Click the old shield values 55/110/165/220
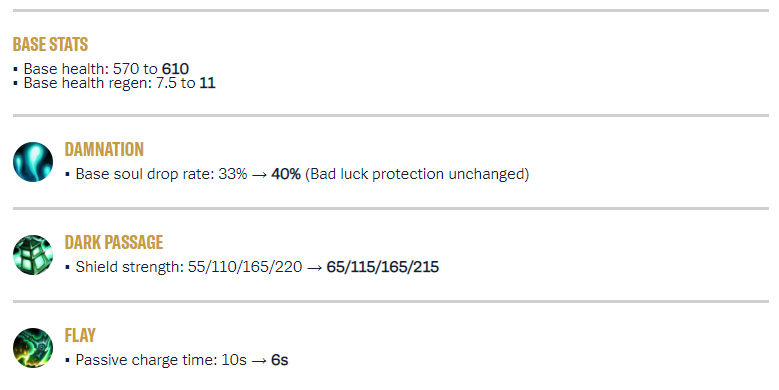Viewport: 779px width, 390px height. (x=245, y=267)
